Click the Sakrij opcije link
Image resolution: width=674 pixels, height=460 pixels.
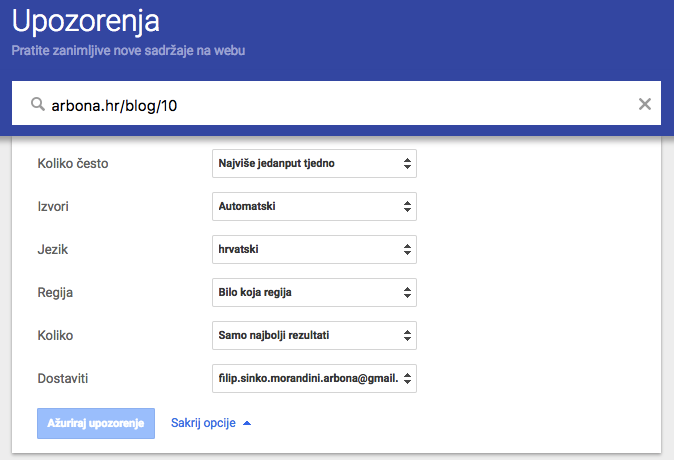pos(203,423)
